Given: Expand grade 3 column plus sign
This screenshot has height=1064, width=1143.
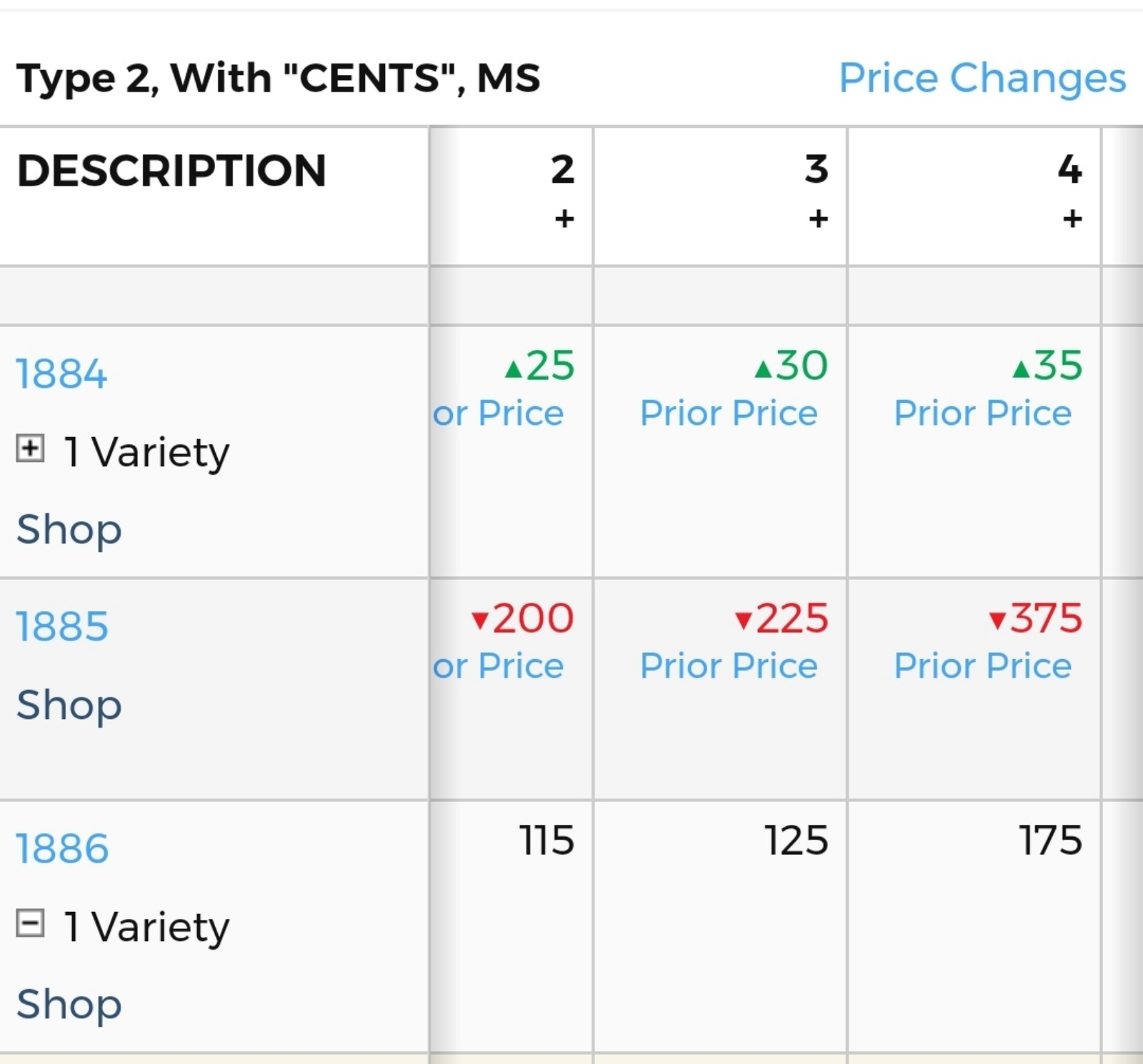Looking at the screenshot, I should pyautogui.click(x=819, y=218).
